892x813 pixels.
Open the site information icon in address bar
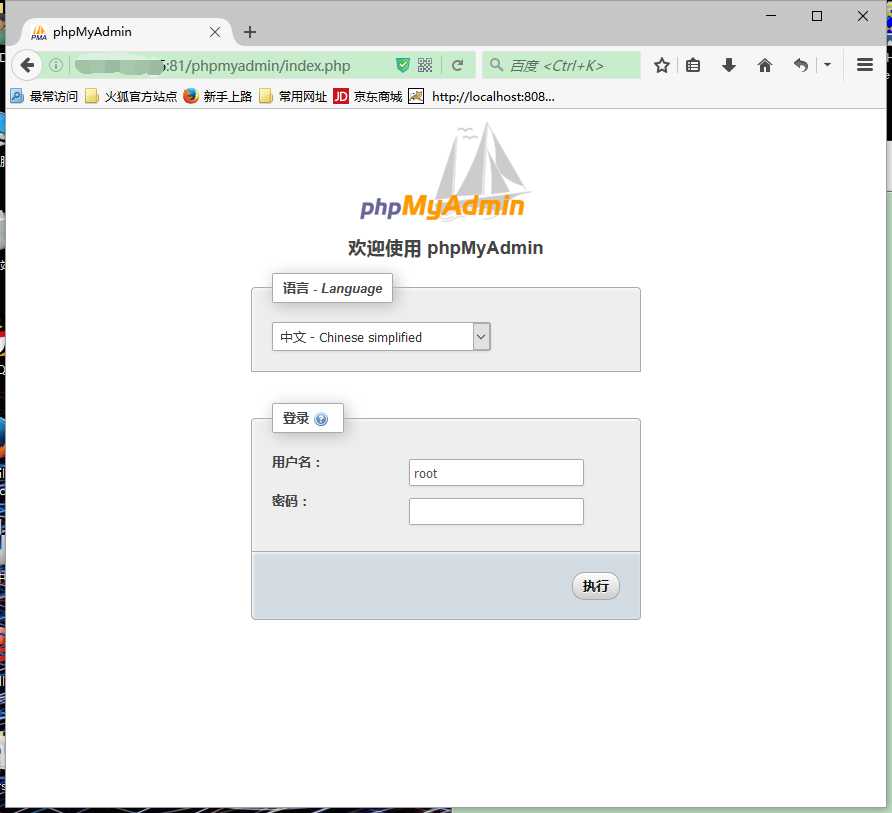point(56,65)
